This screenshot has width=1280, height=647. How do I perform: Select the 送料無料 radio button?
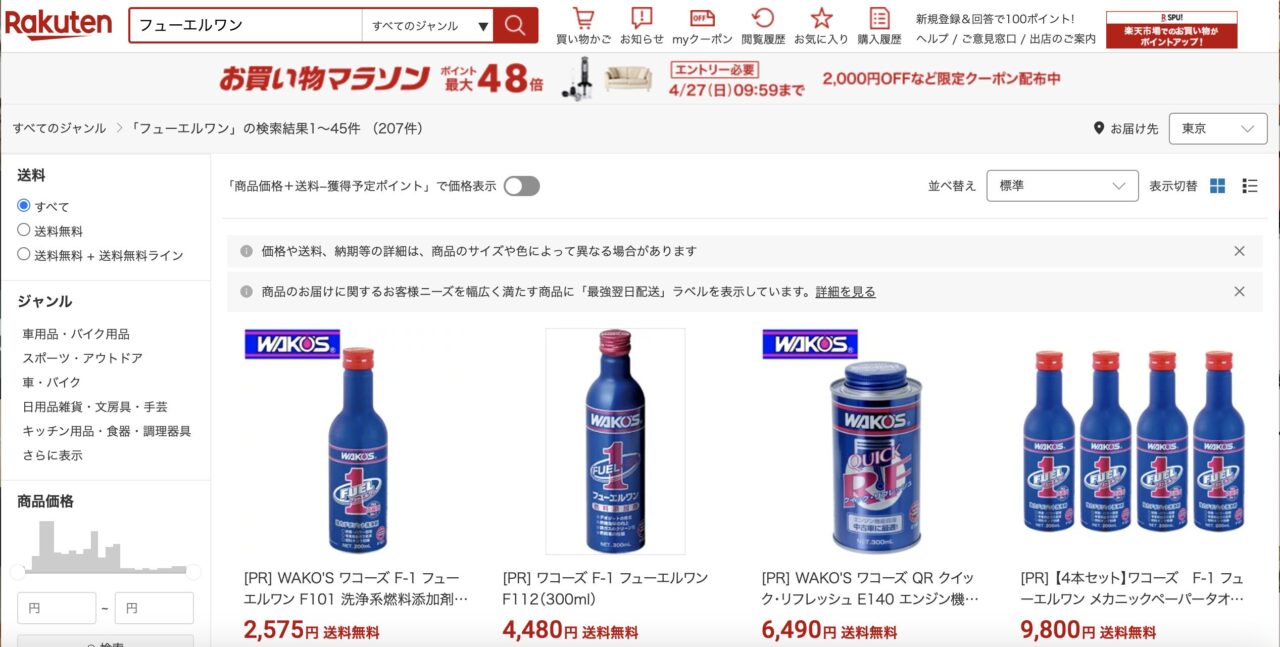(x=24, y=230)
